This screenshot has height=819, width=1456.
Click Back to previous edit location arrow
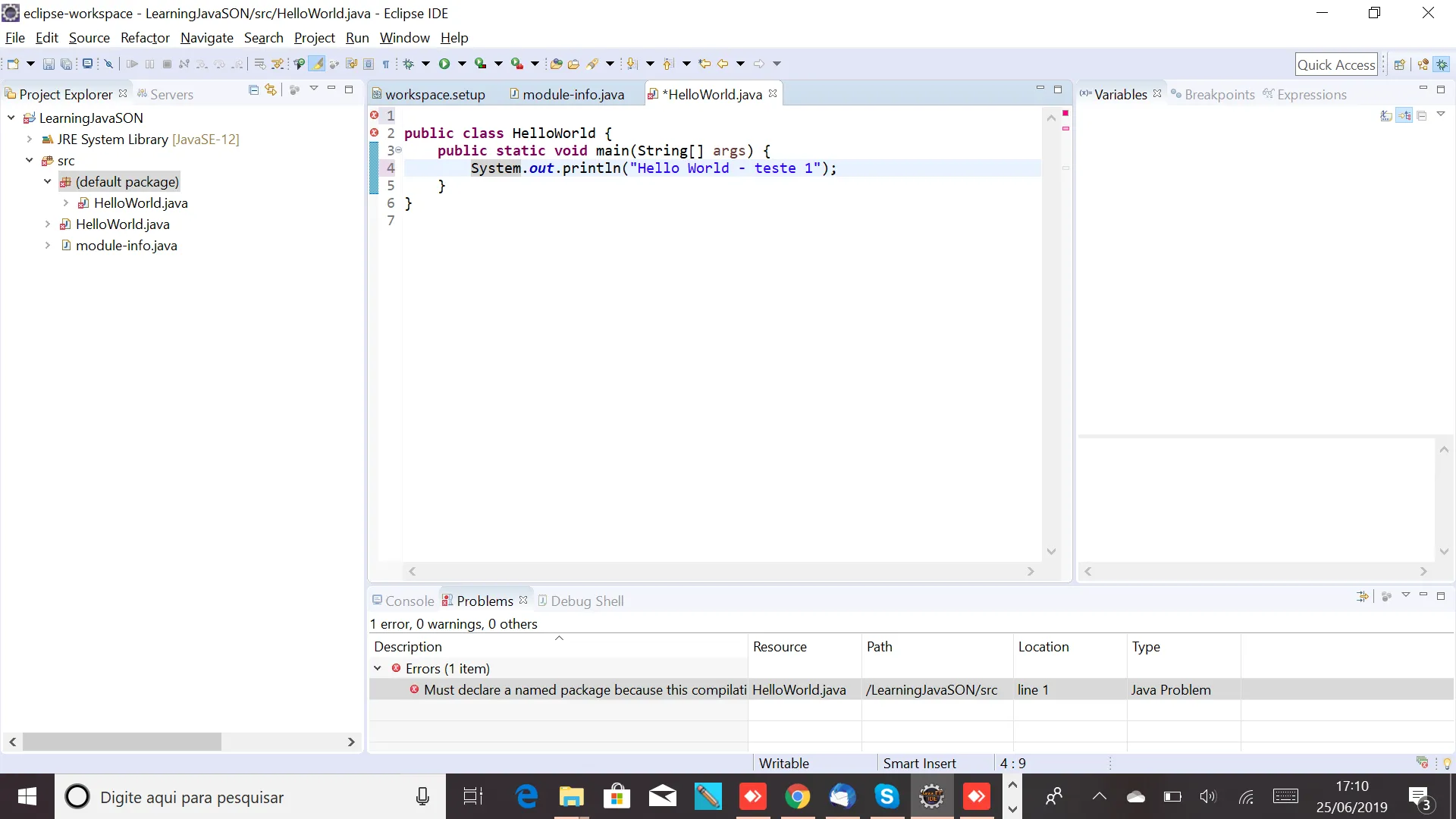704,64
